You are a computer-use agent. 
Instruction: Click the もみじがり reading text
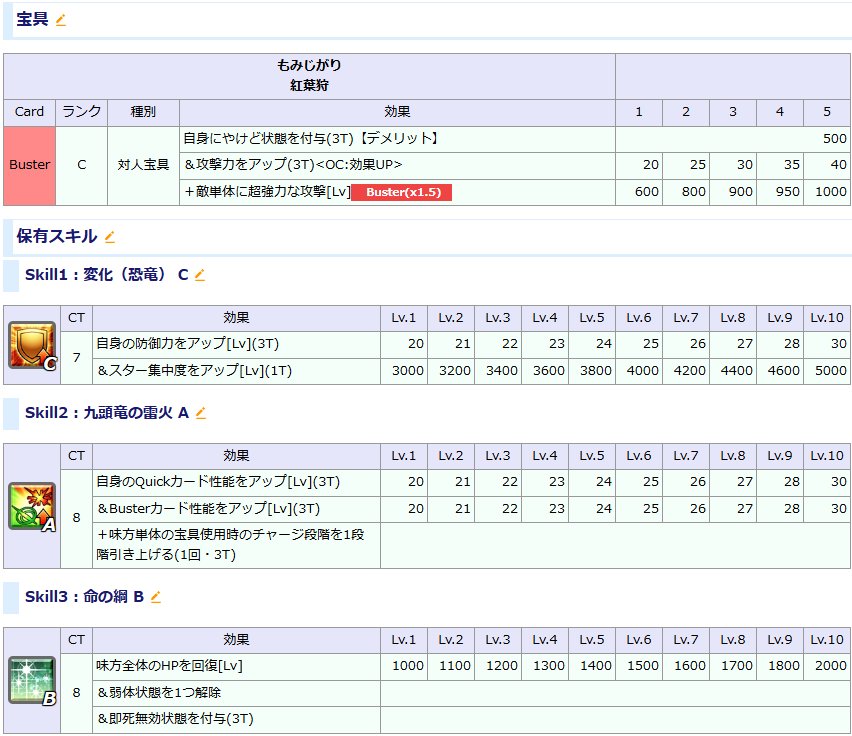coord(309,65)
